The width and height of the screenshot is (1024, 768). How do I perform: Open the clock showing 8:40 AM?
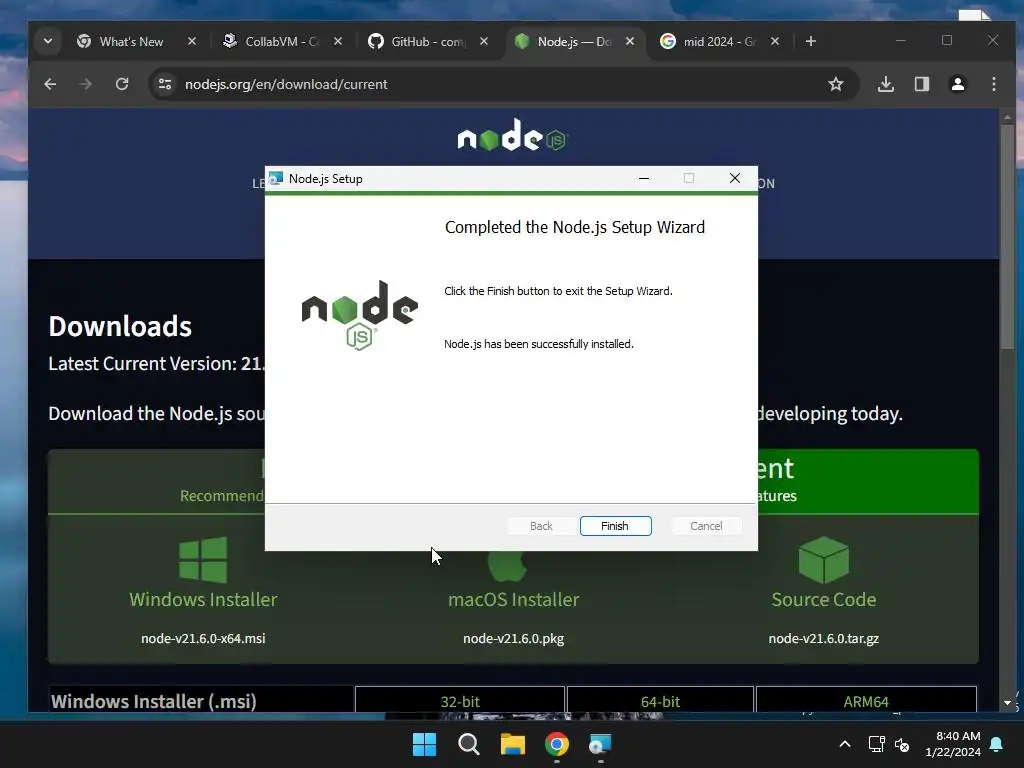[x=953, y=744]
